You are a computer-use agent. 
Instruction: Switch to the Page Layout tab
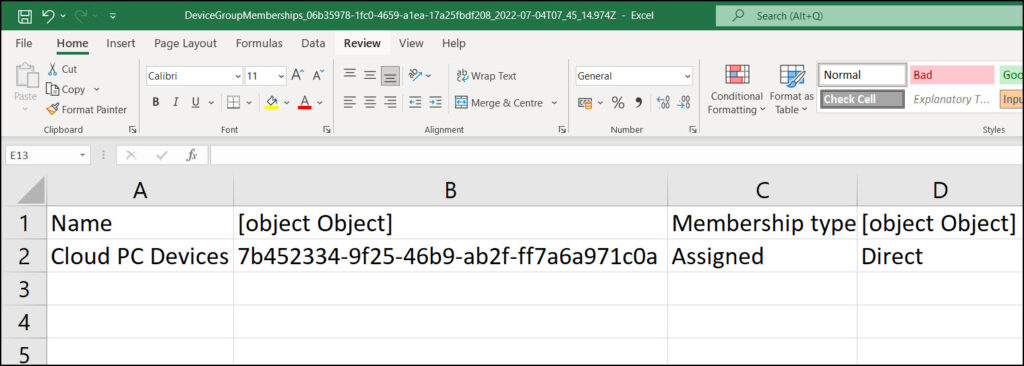185,43
